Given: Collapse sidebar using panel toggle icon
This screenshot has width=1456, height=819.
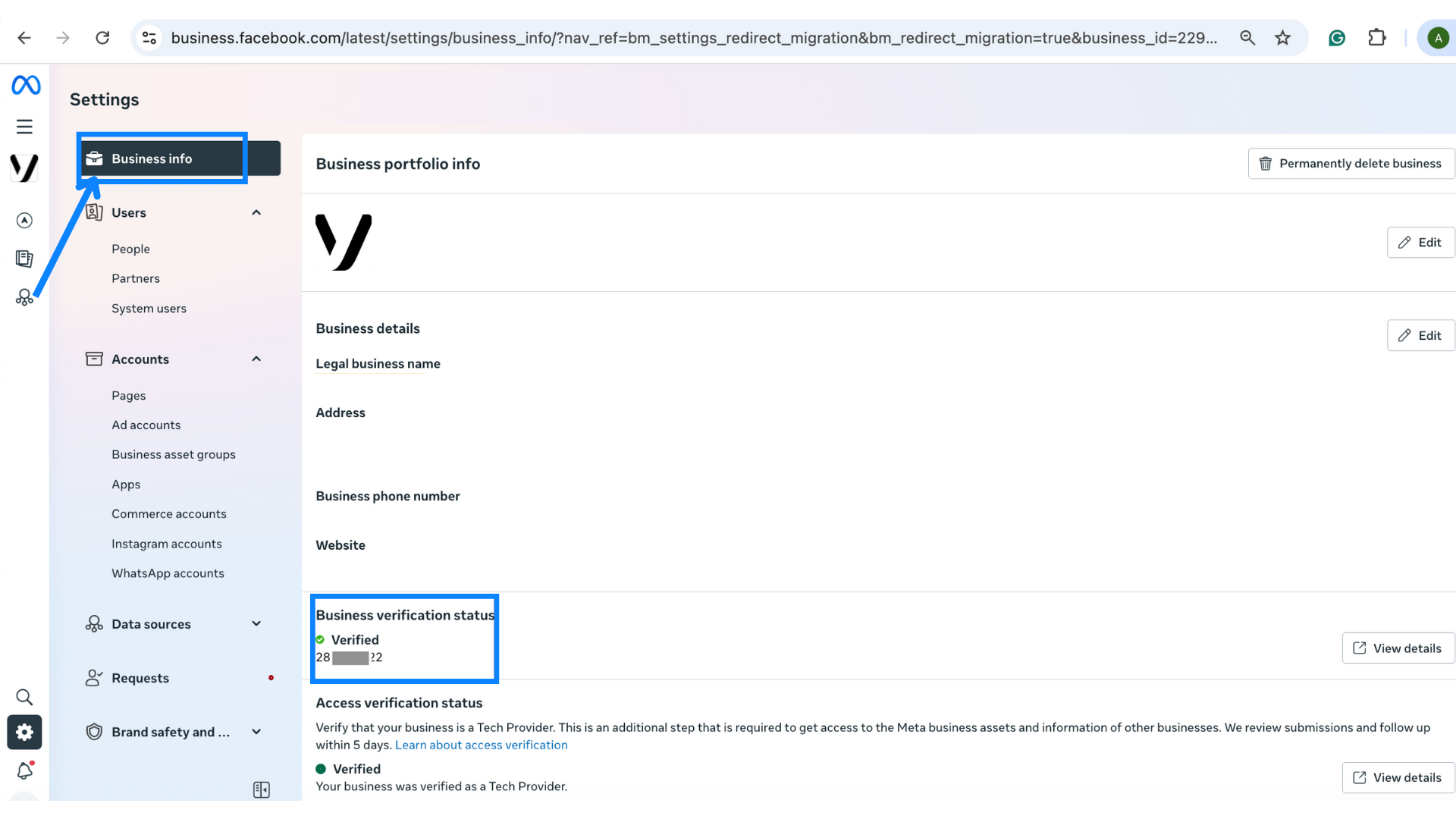Looking at the screenshot, I should [261, 789].
